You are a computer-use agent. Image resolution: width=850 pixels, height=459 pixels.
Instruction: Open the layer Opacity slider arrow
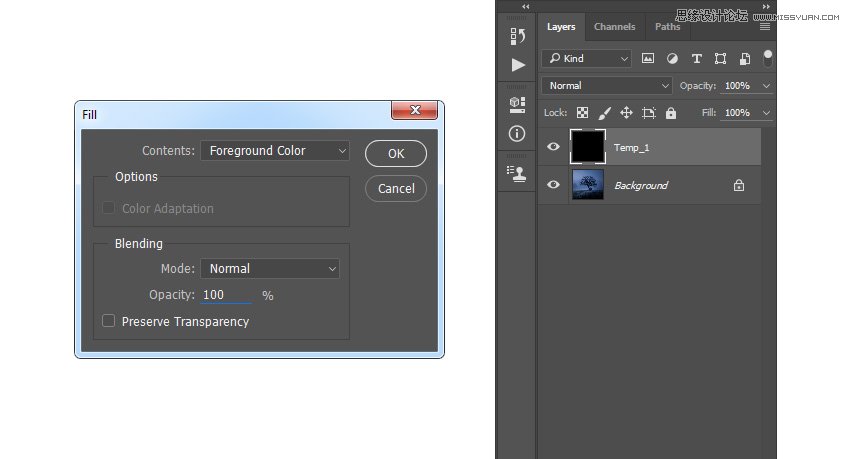coord(767,86)
